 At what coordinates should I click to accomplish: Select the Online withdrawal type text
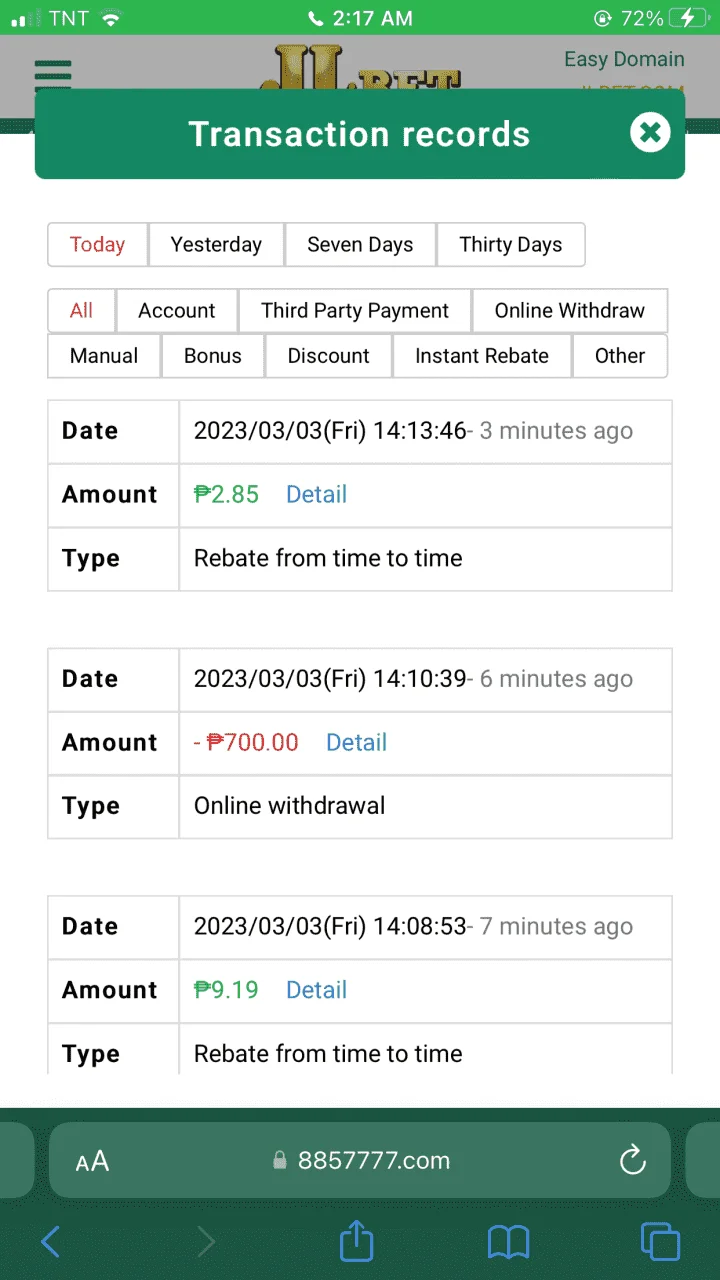tap(289, 806)
